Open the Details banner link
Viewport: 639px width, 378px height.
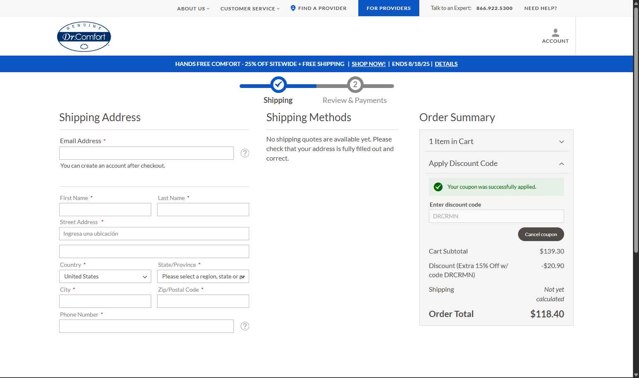[446, 64]
